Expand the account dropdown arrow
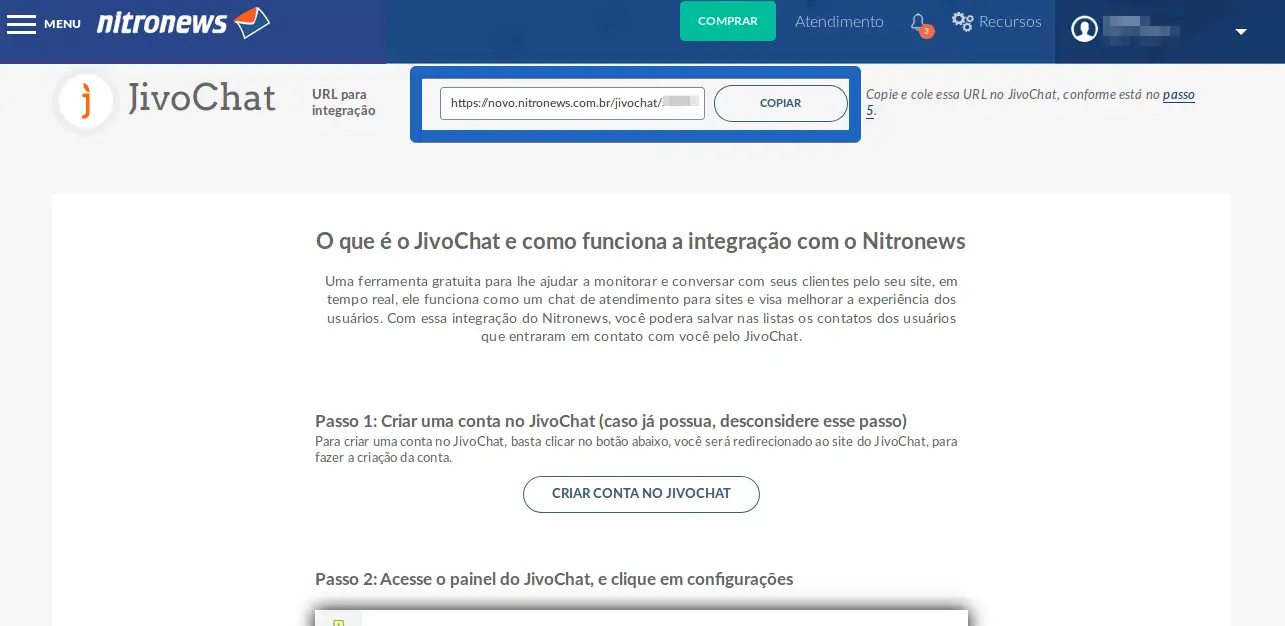1285x626 pixels. pyautogui.click(x=1241, y=31)
